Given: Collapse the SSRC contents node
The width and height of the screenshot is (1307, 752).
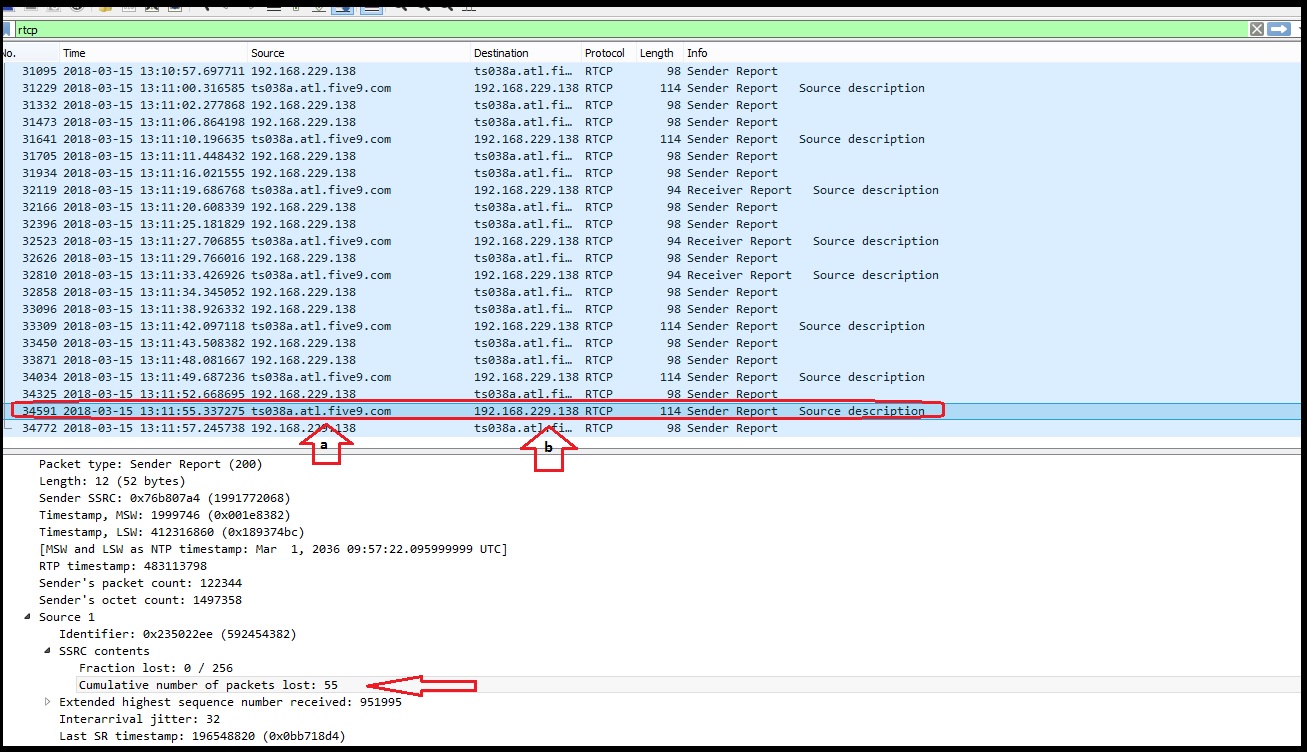Looking at the screenshot, I should [48, 651].
